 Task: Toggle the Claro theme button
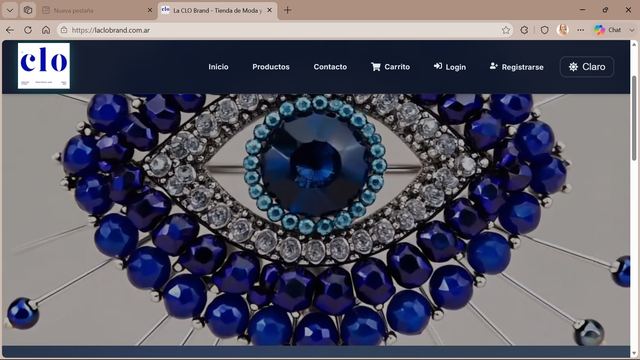pos(587,67)
